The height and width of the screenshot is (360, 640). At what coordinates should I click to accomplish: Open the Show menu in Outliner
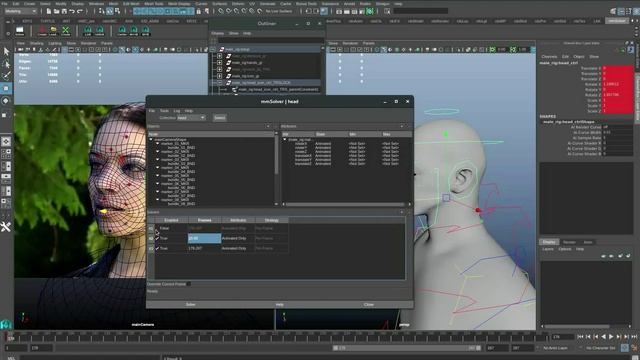click(233, 33)
